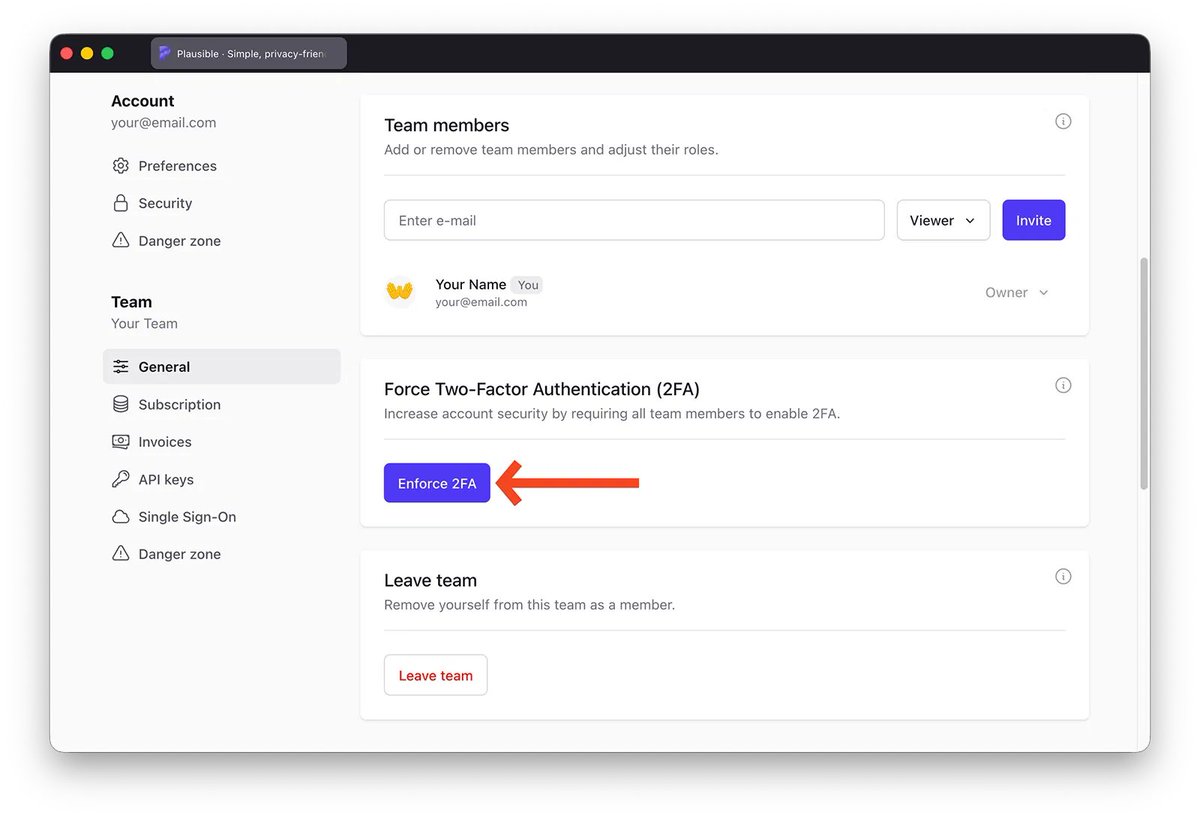Image resolution: width=1200 pixels, height=818 pixels.
Task: Click the warning icon in Account Danger zone
Action: 121,241
